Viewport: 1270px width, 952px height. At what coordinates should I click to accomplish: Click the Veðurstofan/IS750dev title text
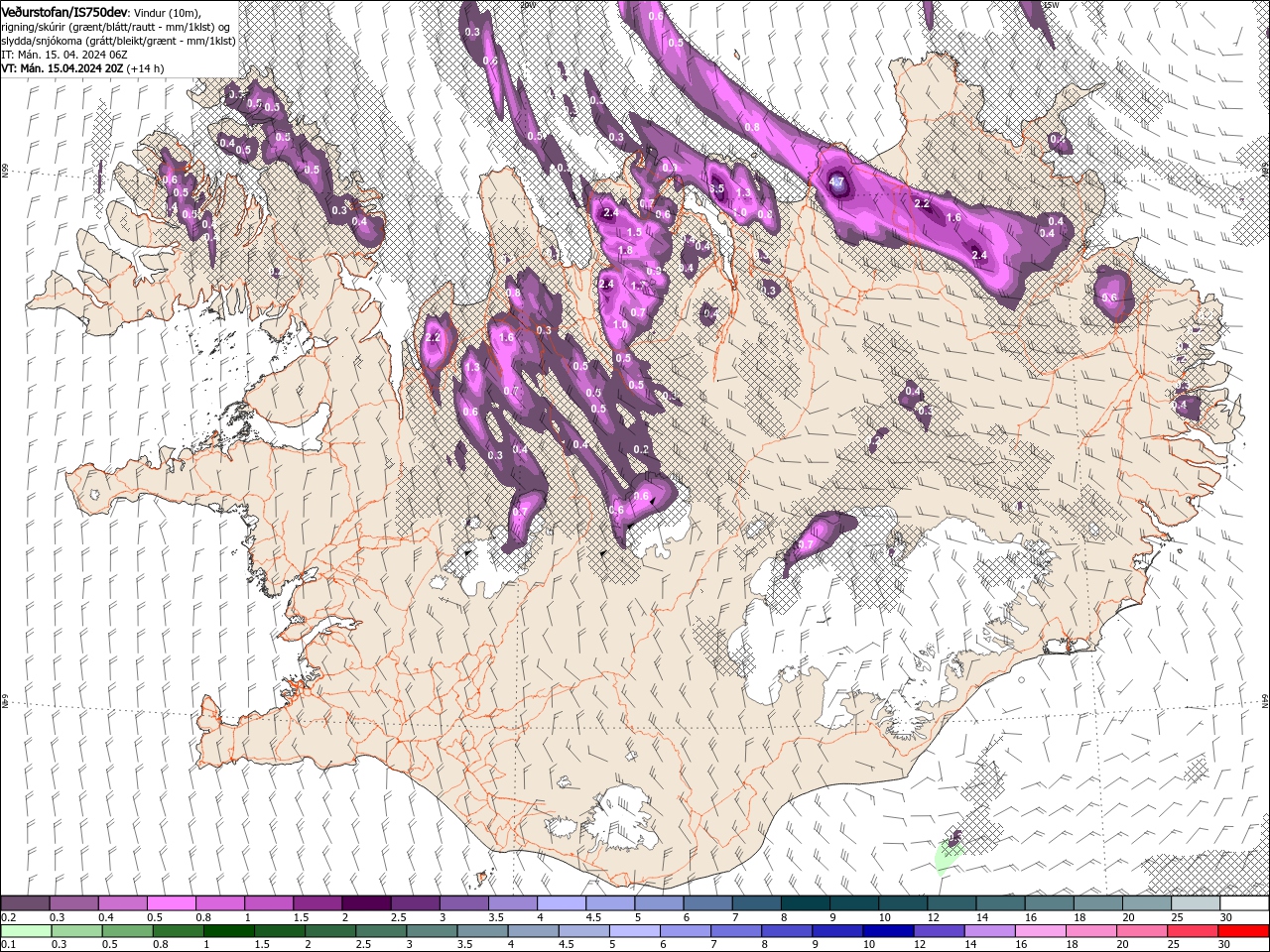pyautogui.click(x=63, y=11)
